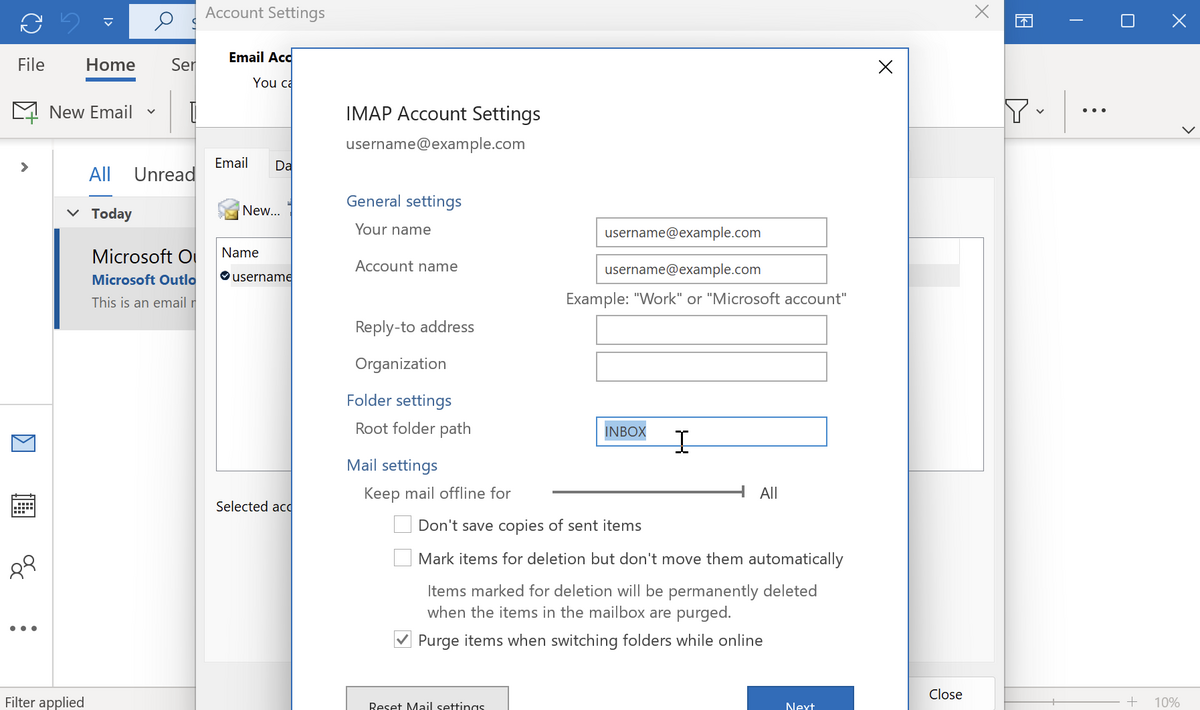
Task: Select Email tab in Account Settings
Action: (232, 163)
